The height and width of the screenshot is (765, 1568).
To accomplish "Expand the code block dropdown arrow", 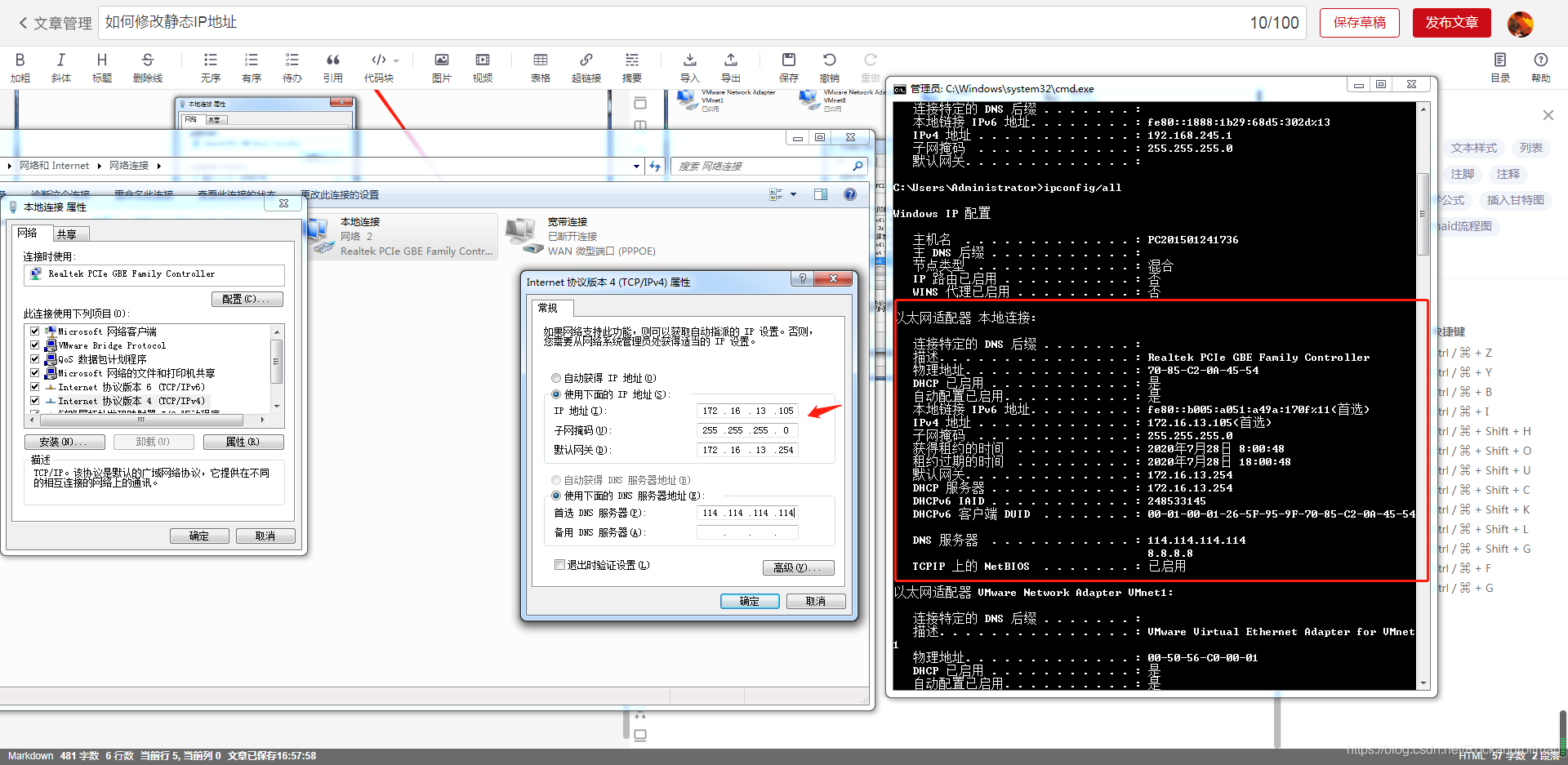I will coord(396,61).
